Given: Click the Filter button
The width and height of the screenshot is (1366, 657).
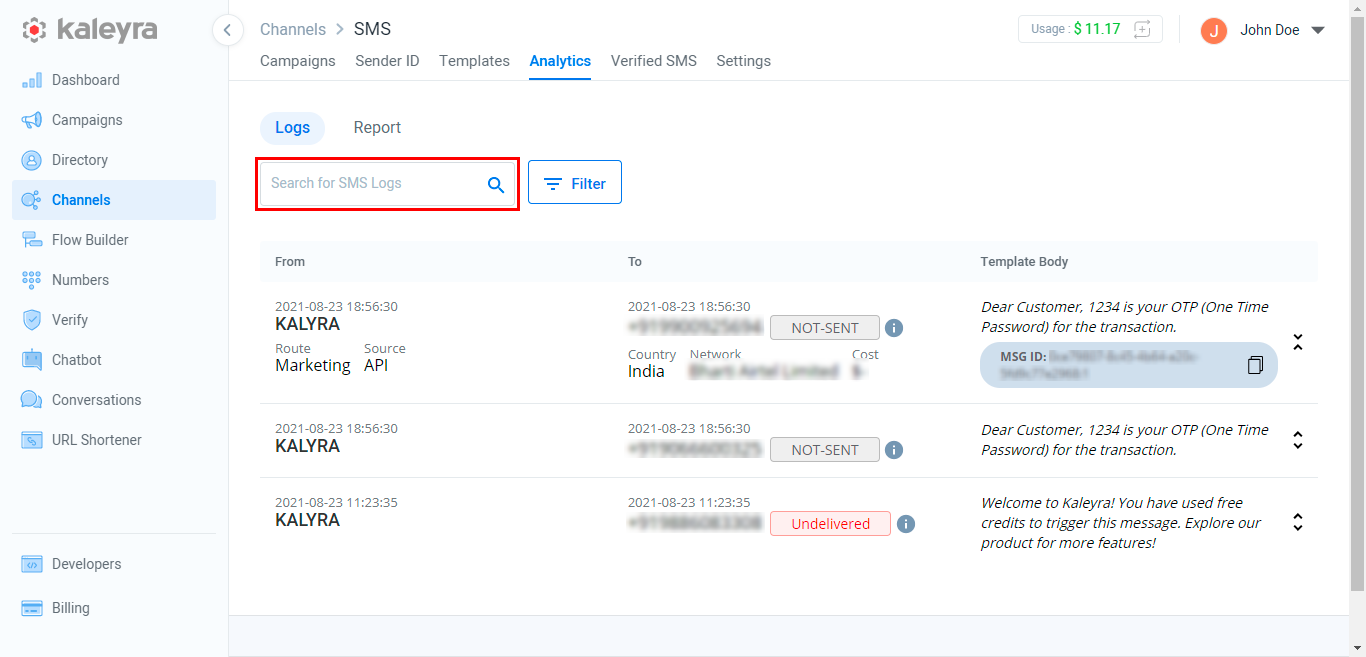Looking at the screenshot, I should click(575, 182).
